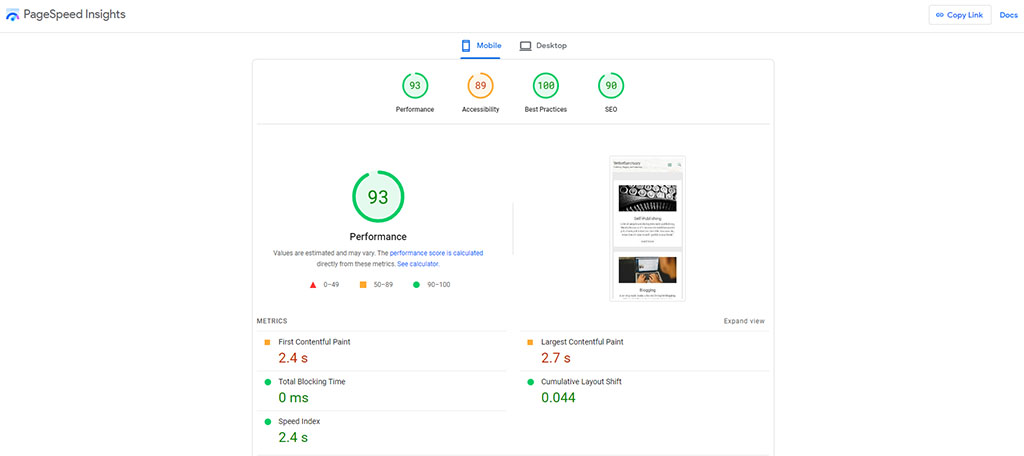This screenshot has height=456, width=1024.
Task: Jump to Performance label under score 93
Action: 415,110
